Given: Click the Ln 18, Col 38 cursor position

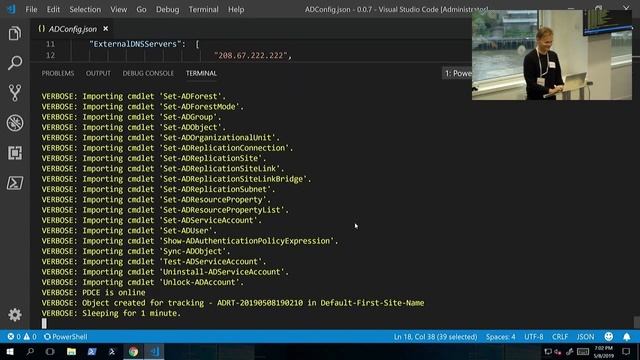Looking at the screenshot, I should click(435, 337).
